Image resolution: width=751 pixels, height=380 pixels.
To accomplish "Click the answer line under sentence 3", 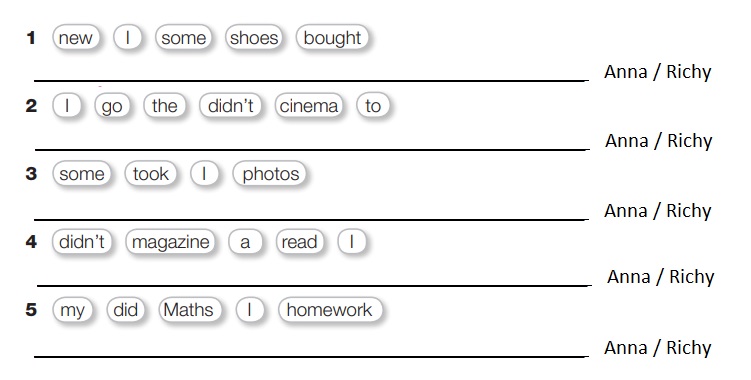I will pos(311,219).
